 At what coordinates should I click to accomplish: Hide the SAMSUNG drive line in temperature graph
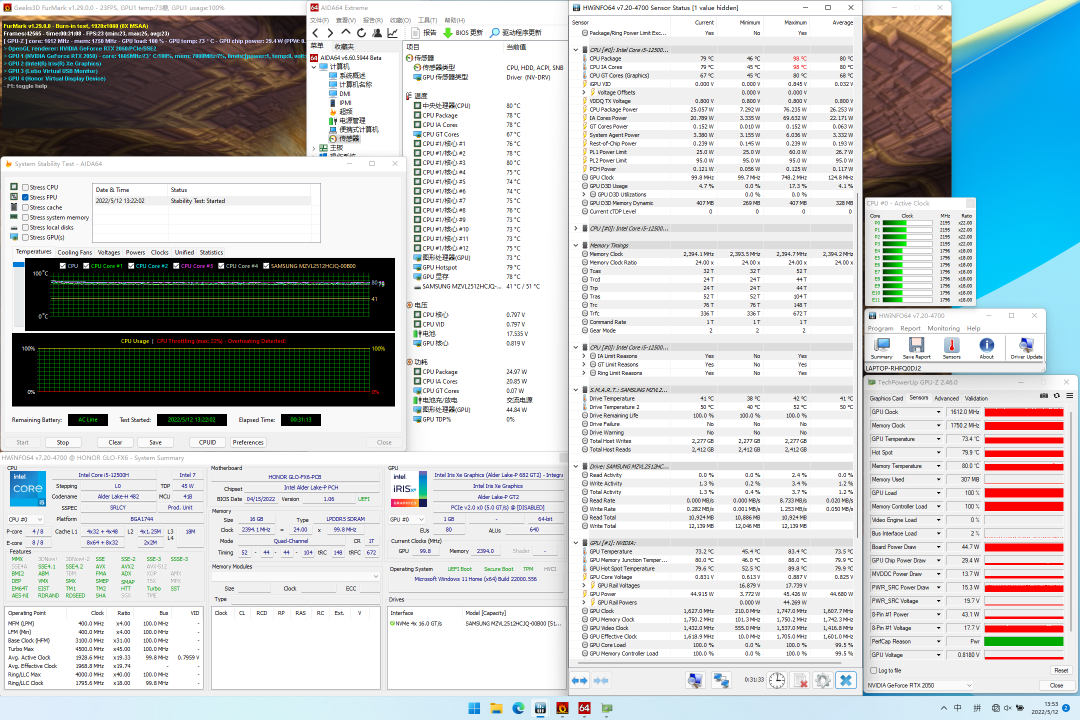(266, 266)
